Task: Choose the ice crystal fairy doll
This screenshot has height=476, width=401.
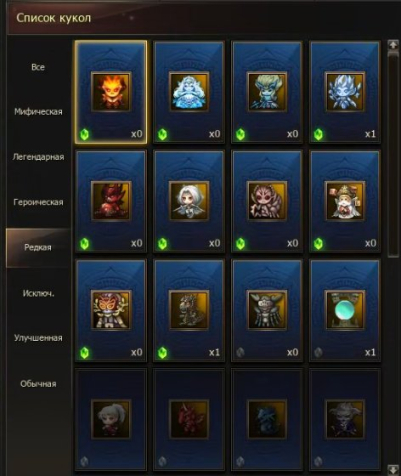Action: pos(345,92)
